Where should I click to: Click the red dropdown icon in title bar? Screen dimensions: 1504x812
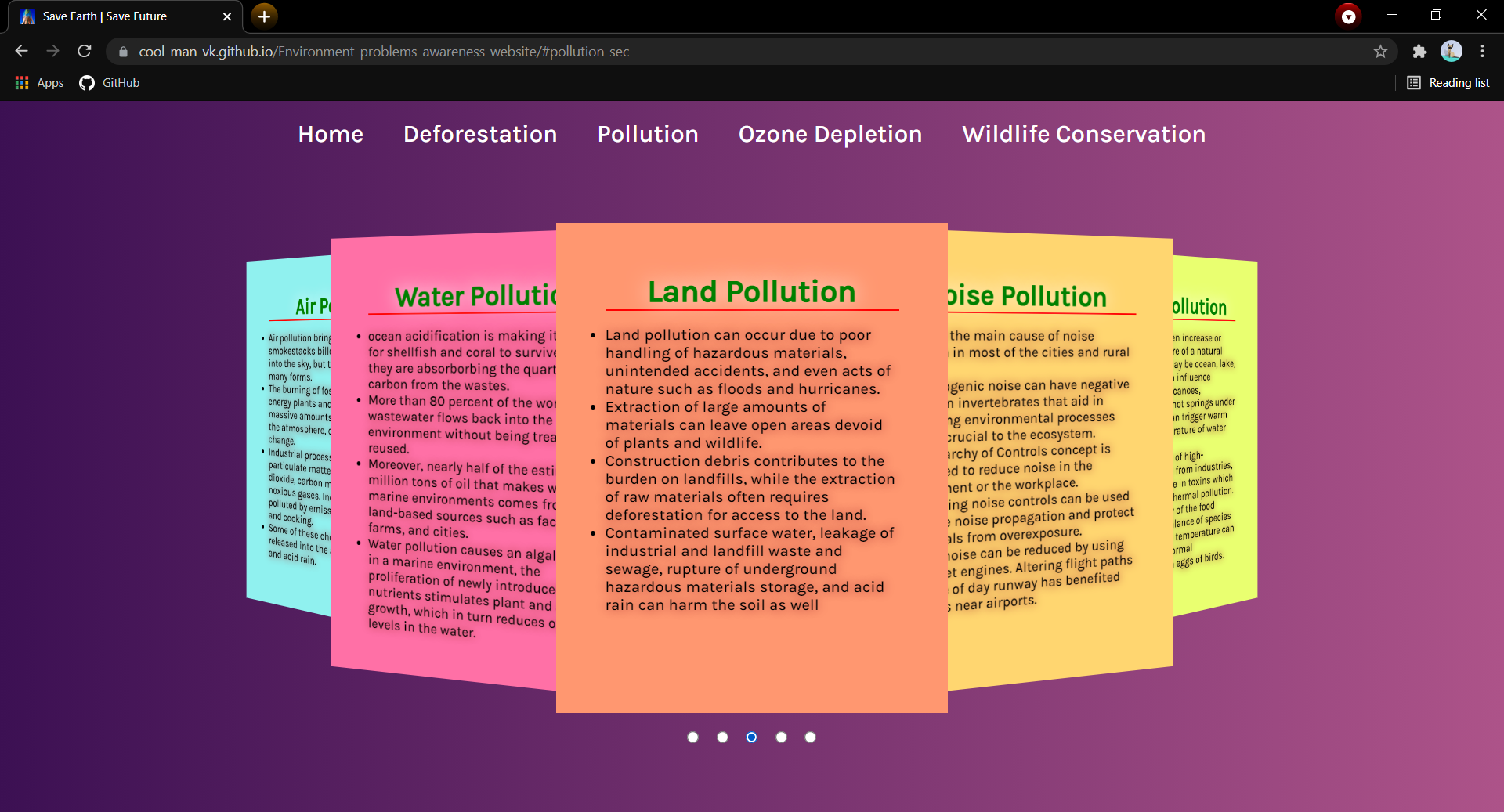1348,16
